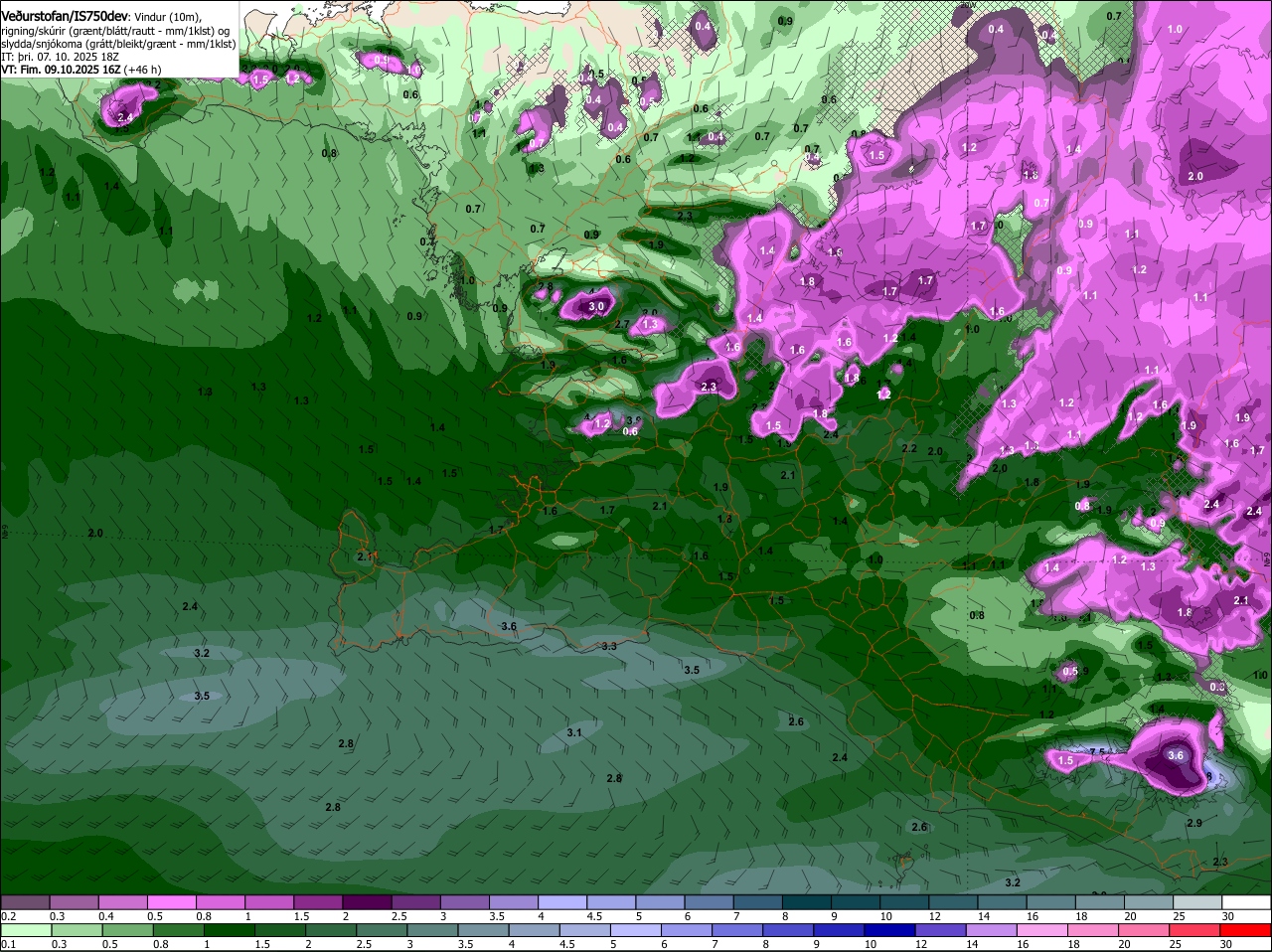Pick lower scale swatch between 16 and 18
The height and width of the screenshot is (952, 1272).
click(1041, 929)
